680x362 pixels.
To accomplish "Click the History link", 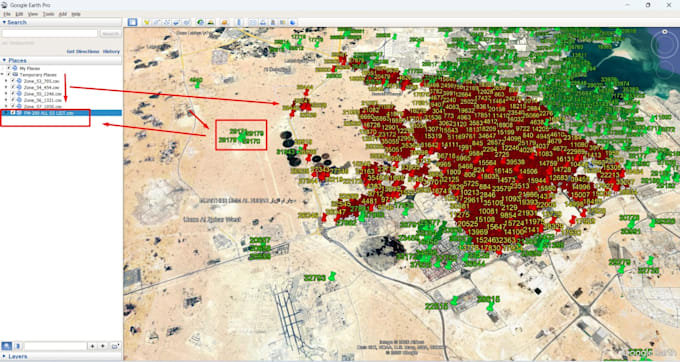I will point(111,51).
